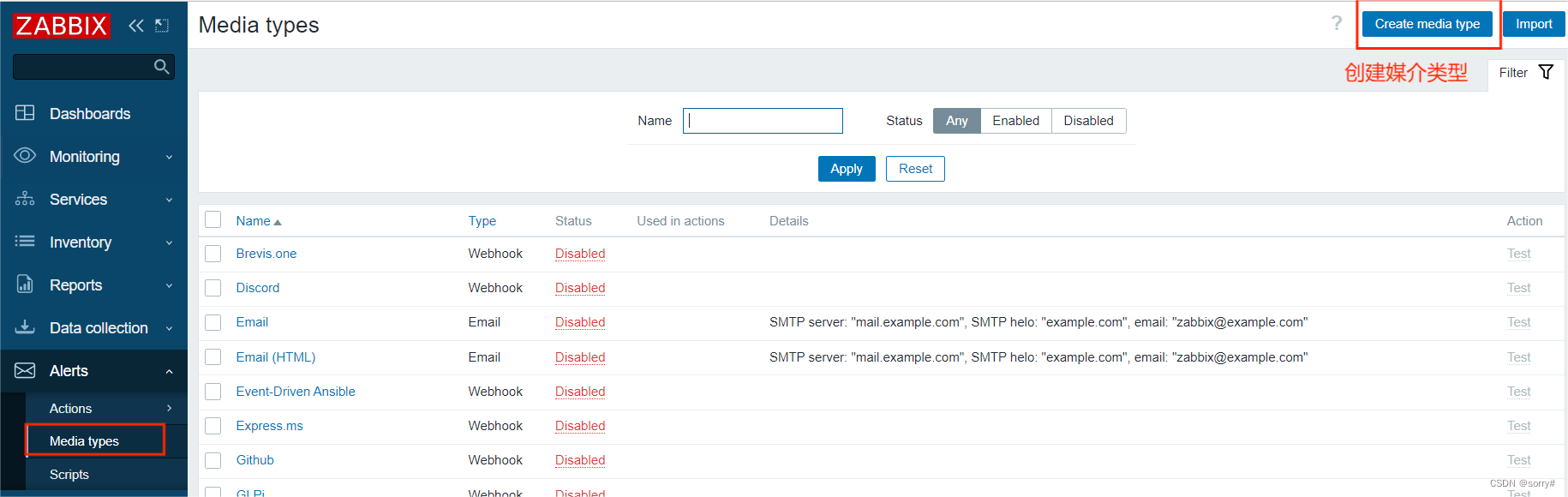Expand the Inventory menu chevron
1568x497 pixels.
coord(169,243)
